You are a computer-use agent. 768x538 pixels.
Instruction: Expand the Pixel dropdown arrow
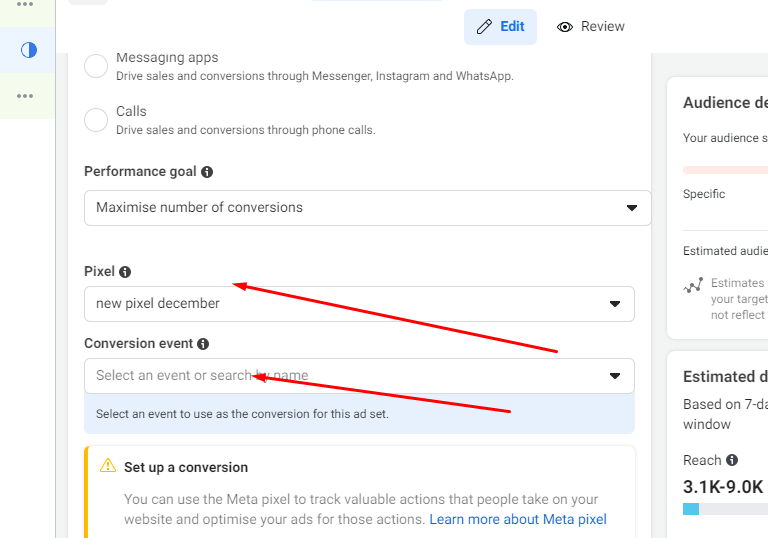point(615,304)
